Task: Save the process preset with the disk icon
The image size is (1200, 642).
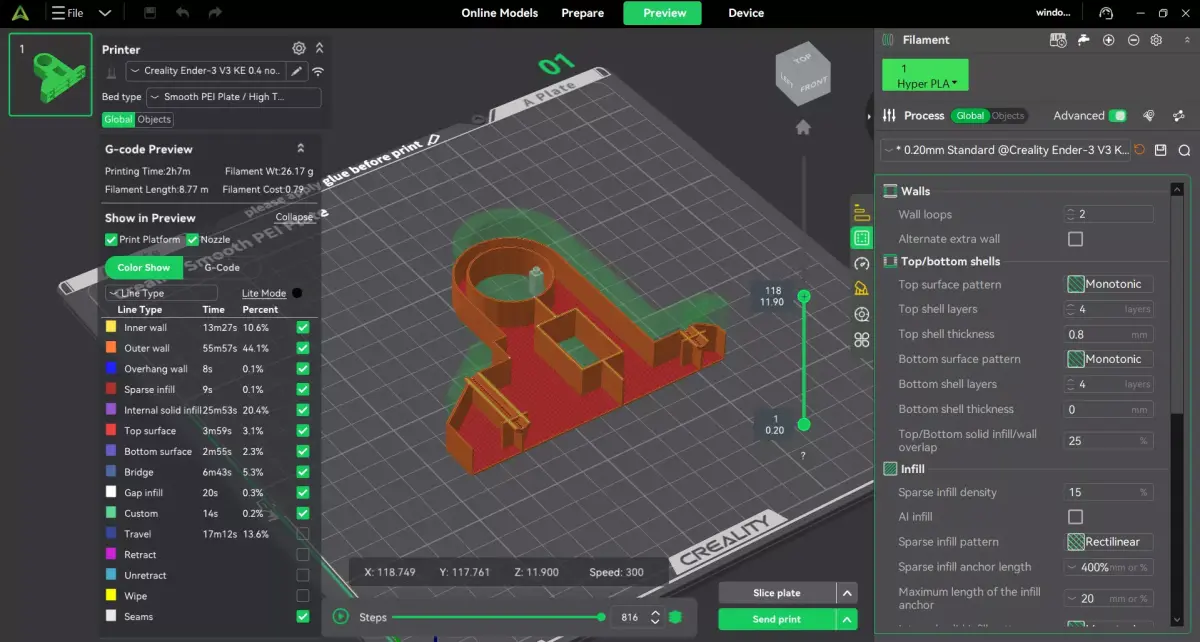Action: coord(1160,150)
